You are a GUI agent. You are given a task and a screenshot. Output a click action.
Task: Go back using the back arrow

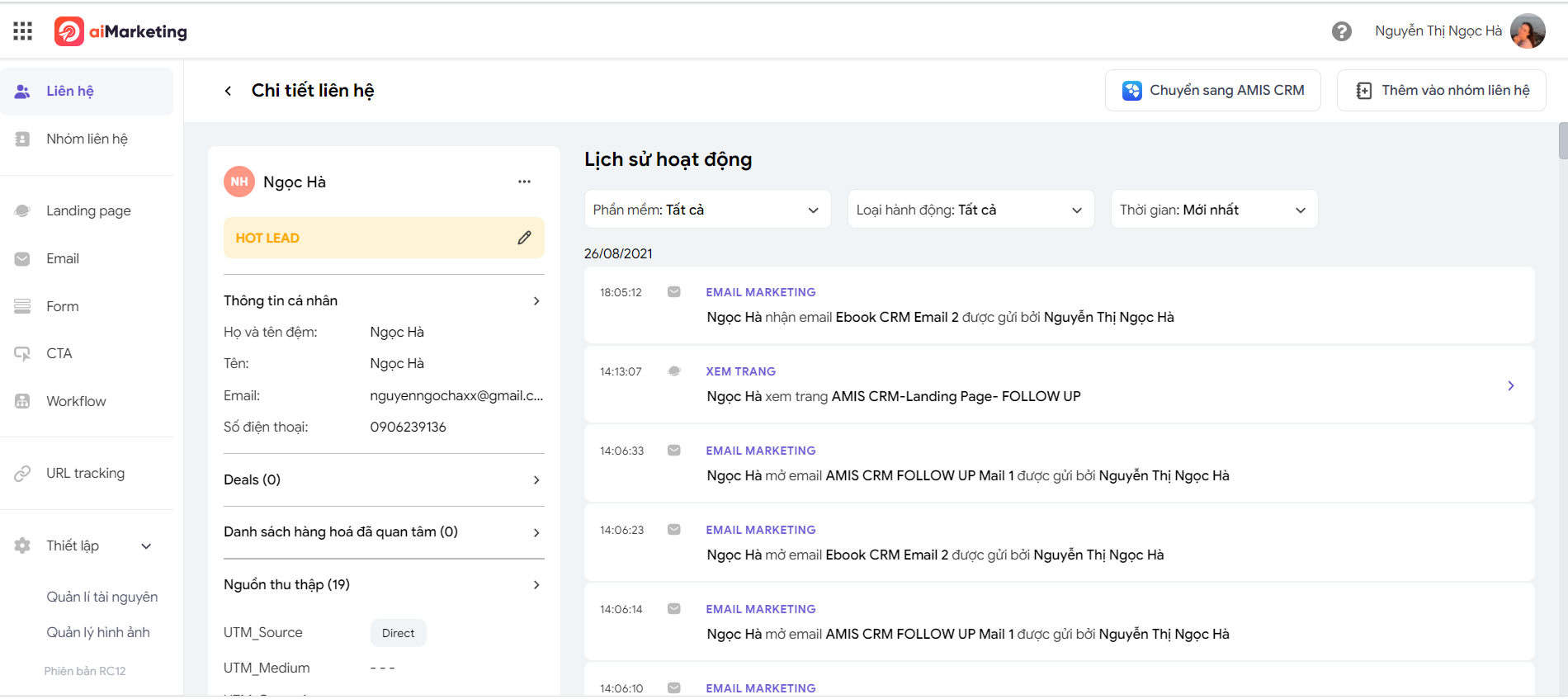228,91
